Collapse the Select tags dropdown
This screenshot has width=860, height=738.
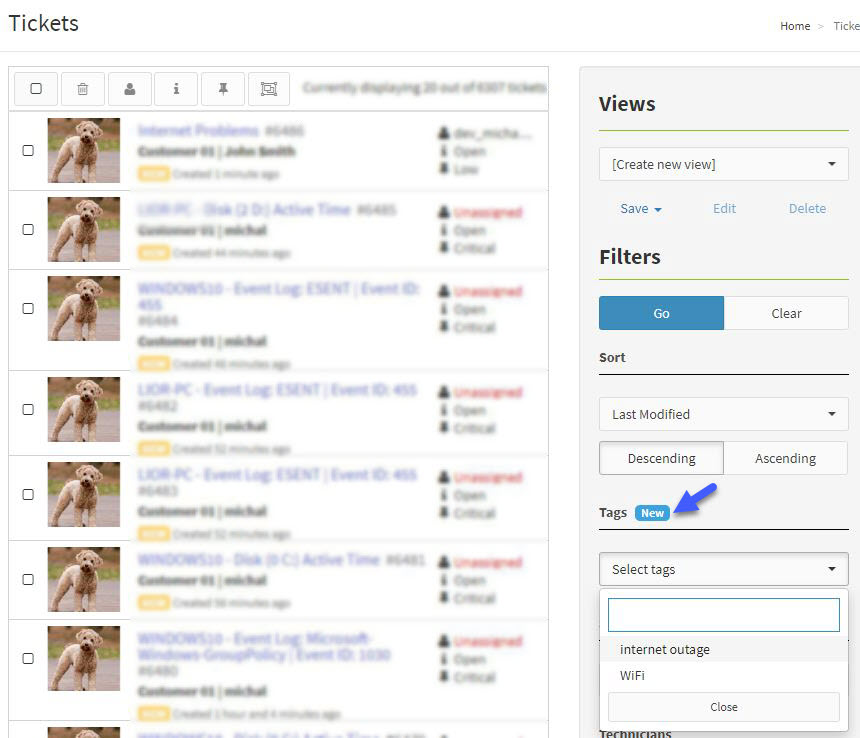pyautogui.click(x=723, y=569)
